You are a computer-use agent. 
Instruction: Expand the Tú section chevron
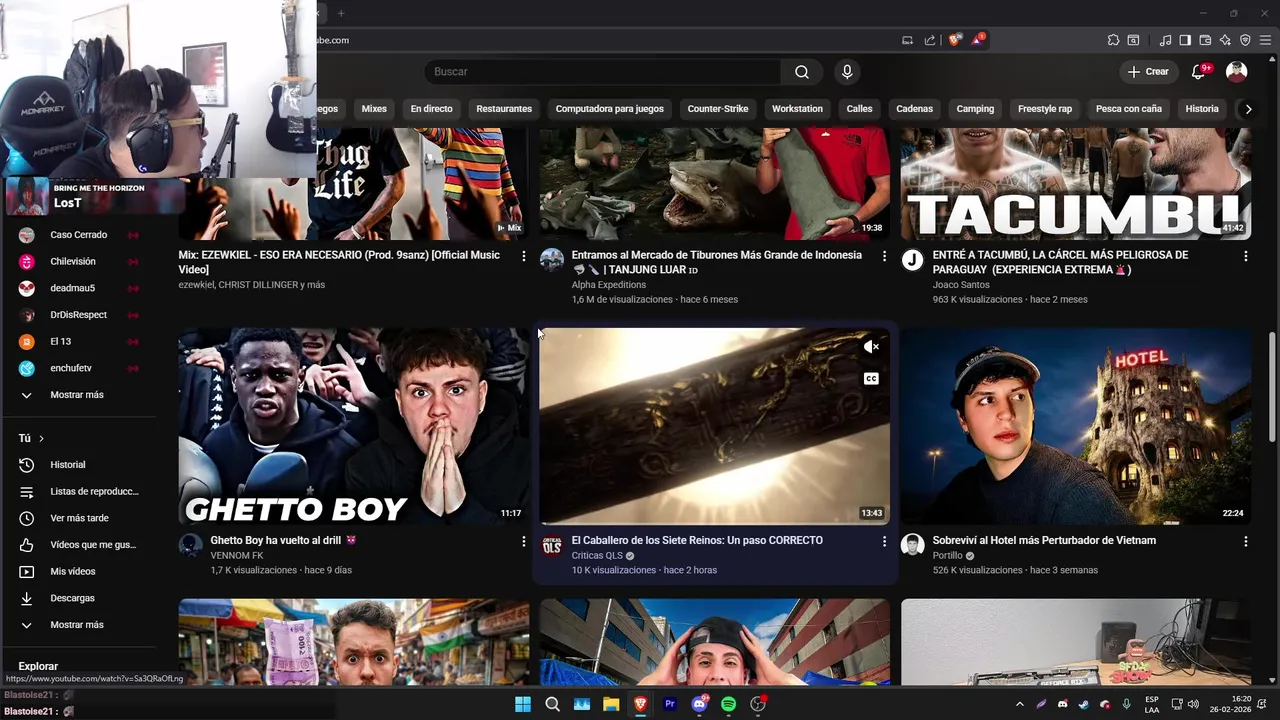(41, 439)
